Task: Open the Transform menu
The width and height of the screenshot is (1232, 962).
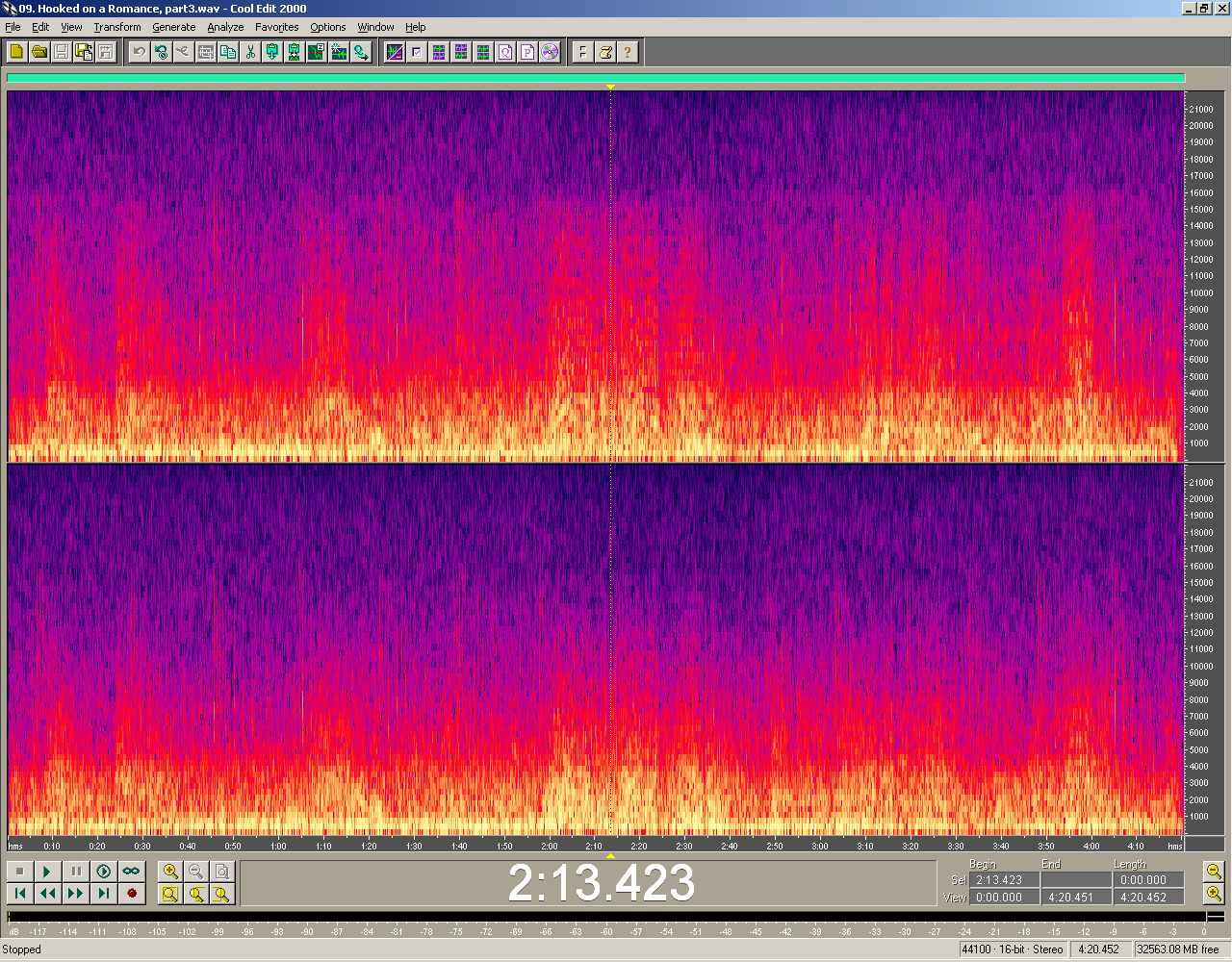Action: [x=117, y=27]
